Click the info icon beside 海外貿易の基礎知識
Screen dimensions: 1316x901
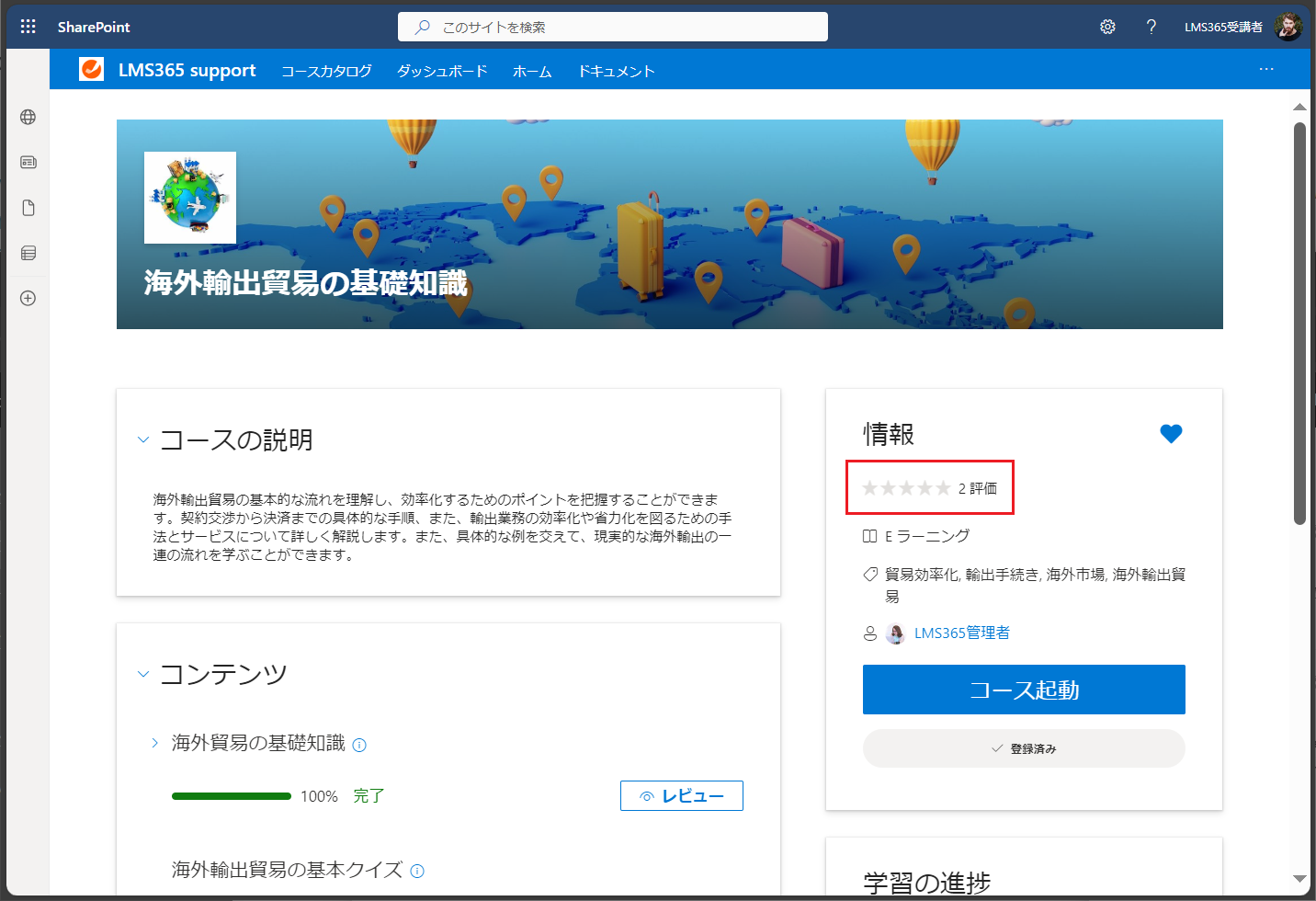coord(359,745)
